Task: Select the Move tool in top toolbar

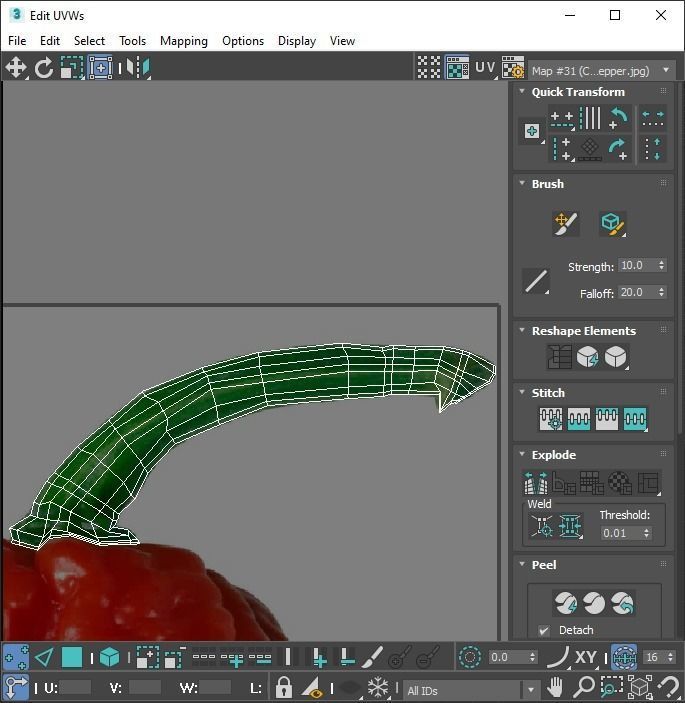Action: click(16, 68)
